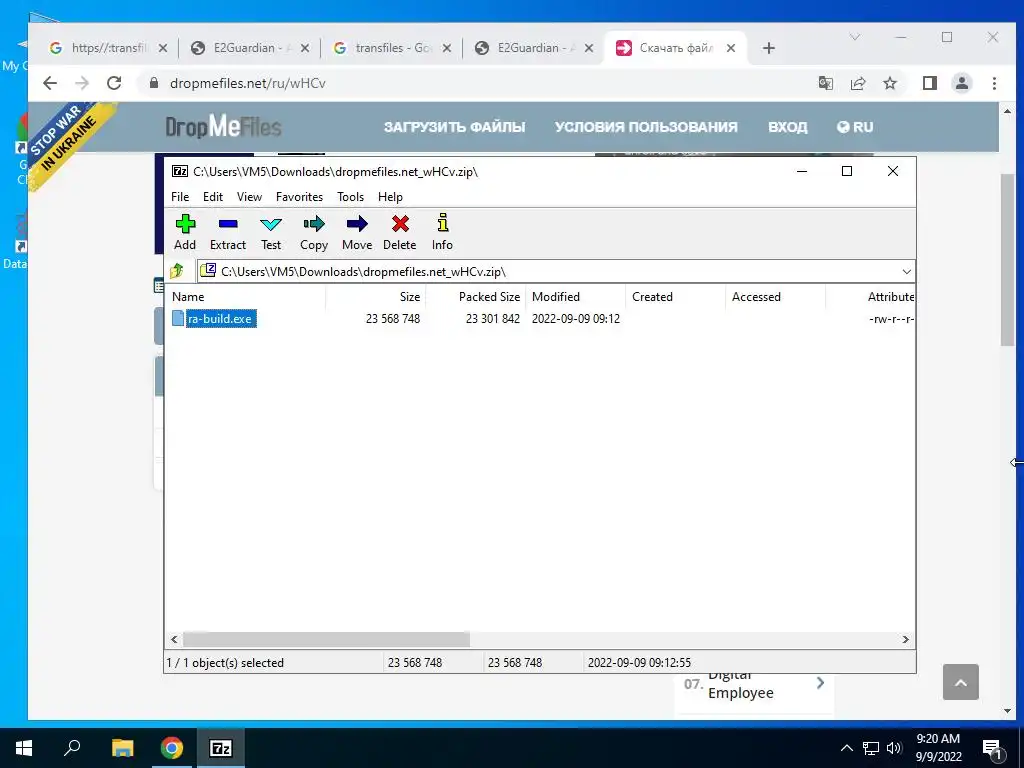
Task: Open the Info toolbar button
Action: 442,232
